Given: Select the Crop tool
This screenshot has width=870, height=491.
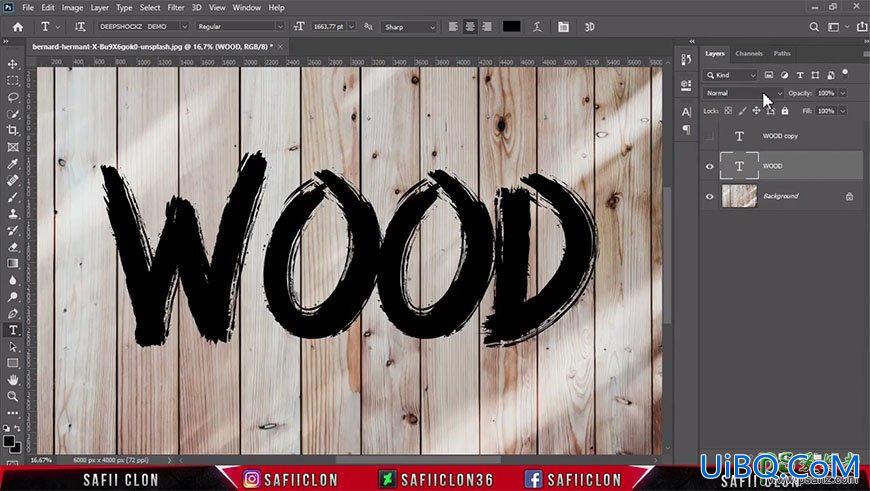Looking at the screenshot, I should [x=13, y=130].
